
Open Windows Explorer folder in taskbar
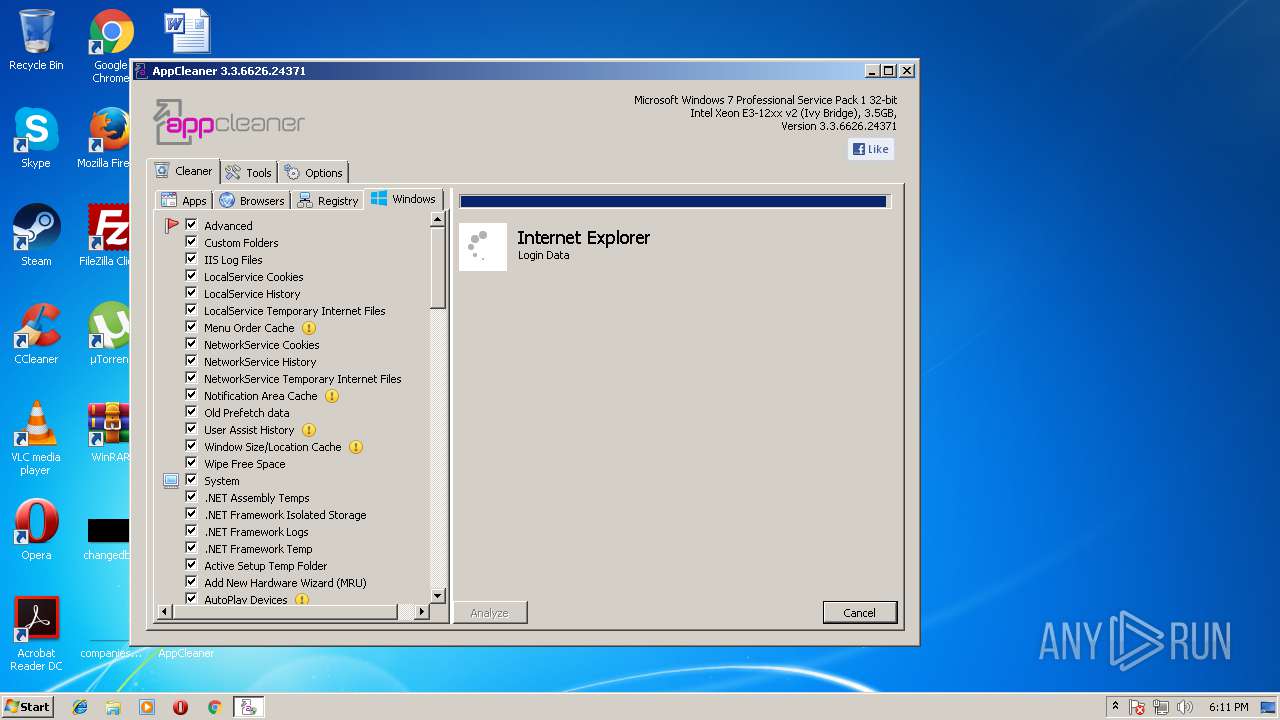click(x=113, y=707)
